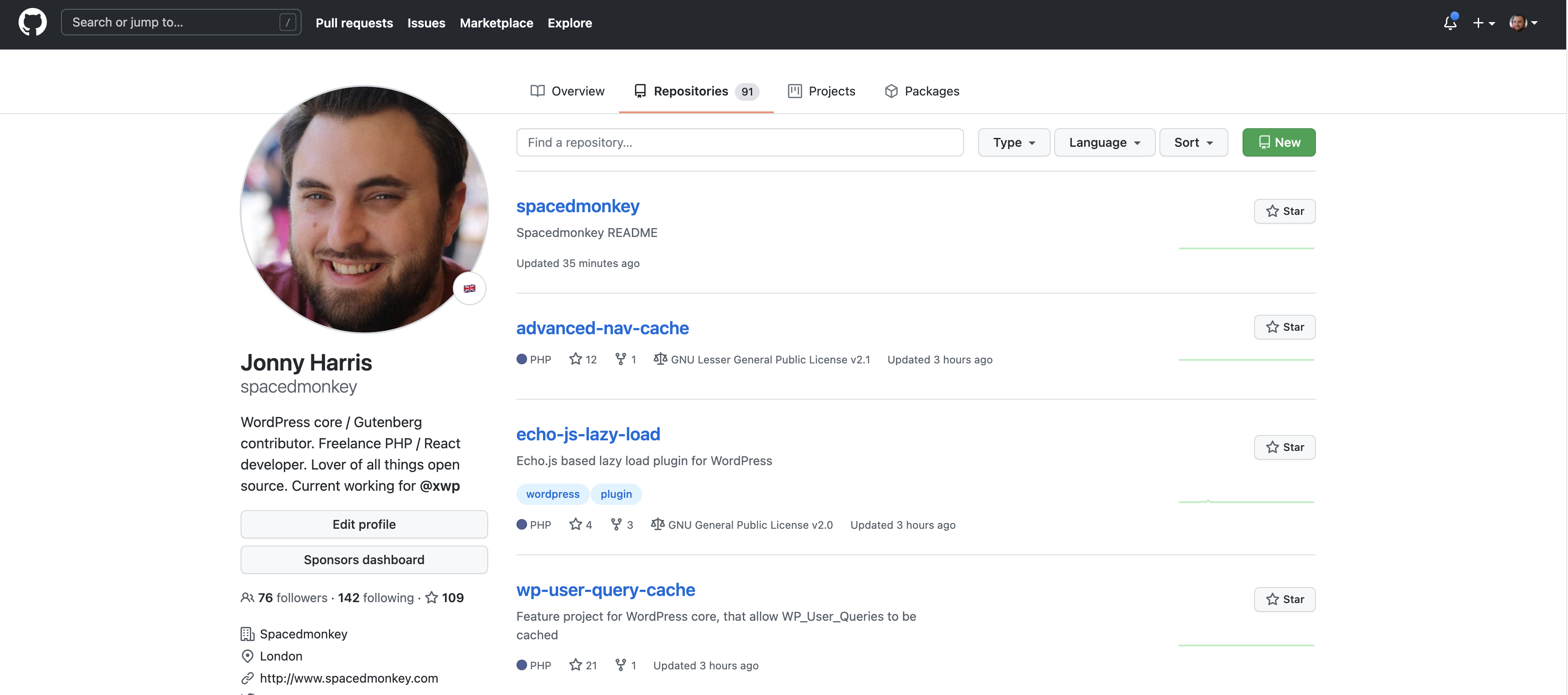Screen dimensions: 1568x695
Task: Switch to the Overview tab
Action: click(567, 91)
